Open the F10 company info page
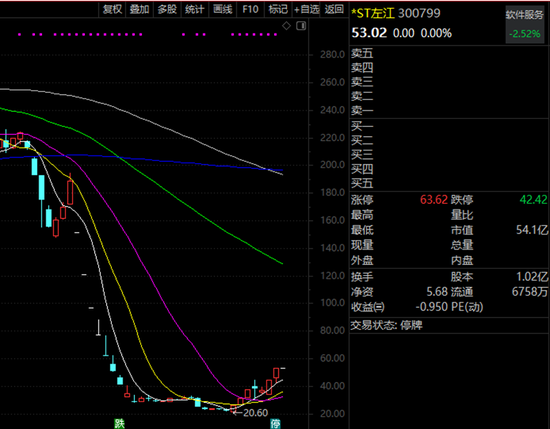Viewport: 550px width, 429px height. click(250, 9)
